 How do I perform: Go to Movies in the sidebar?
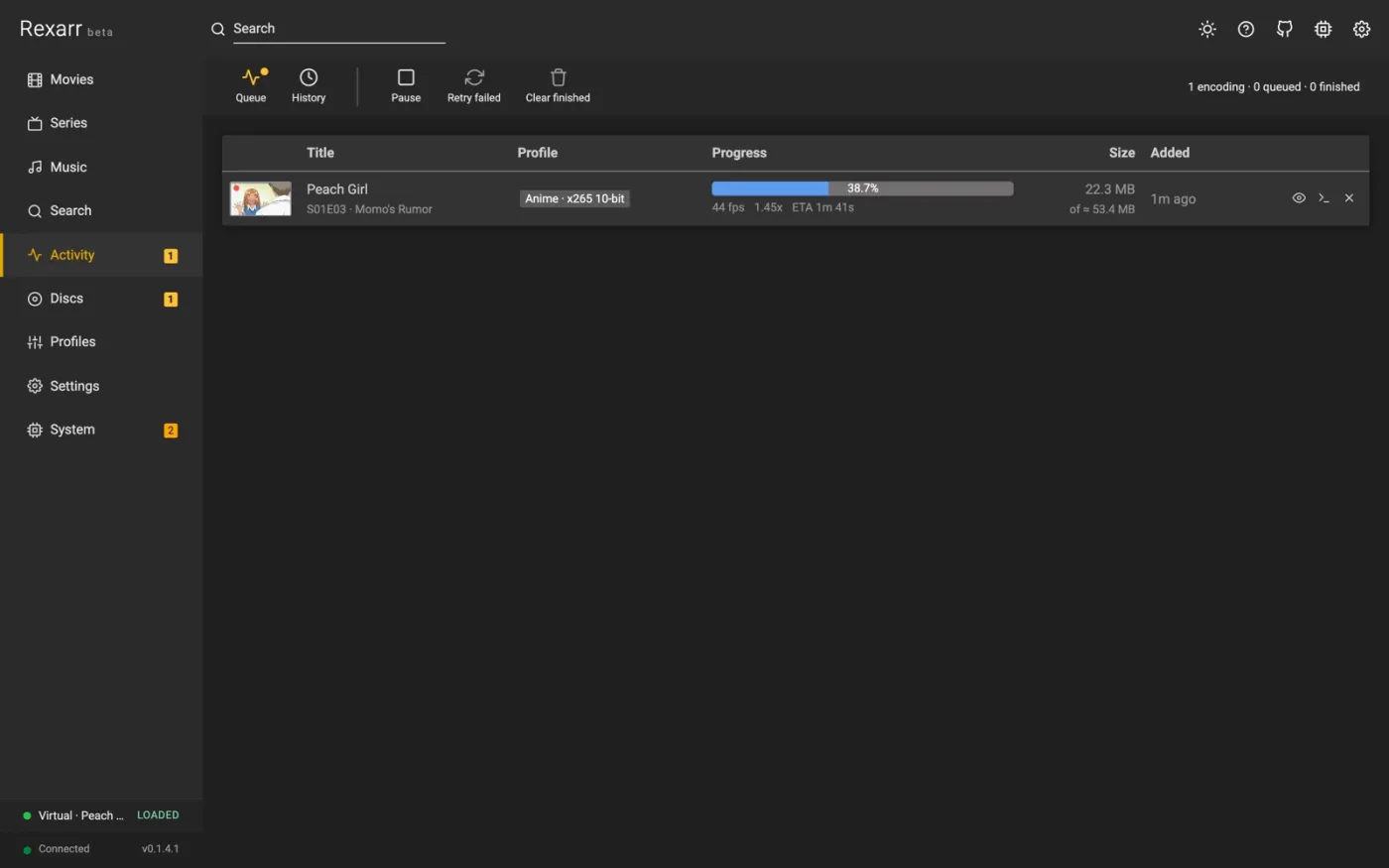pyautogui.click(x=101, y=79)
